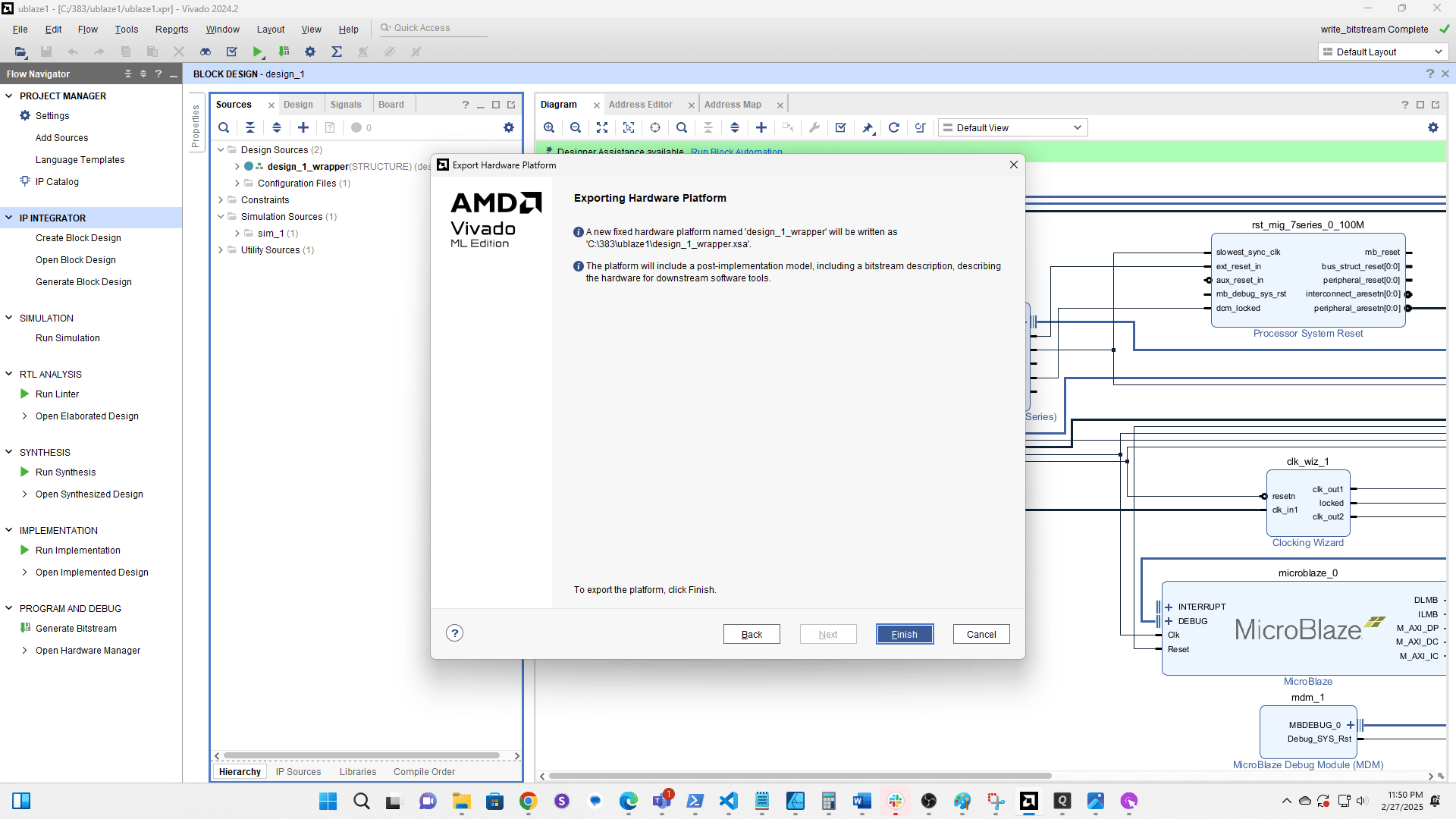Expand the Utility Sources tree node
Viewport: 1456px width, 819px height.
point(221,250)
